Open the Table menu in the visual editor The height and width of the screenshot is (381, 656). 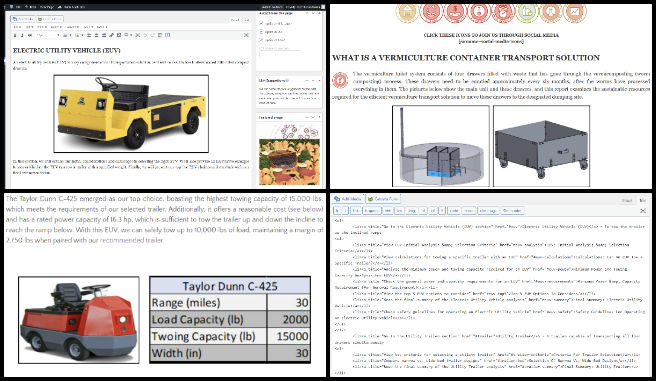point(102,27)
